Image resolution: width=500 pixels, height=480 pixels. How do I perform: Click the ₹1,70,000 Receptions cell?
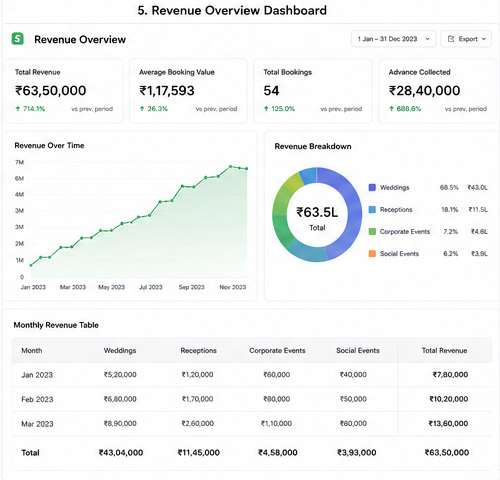click(197, 399)
